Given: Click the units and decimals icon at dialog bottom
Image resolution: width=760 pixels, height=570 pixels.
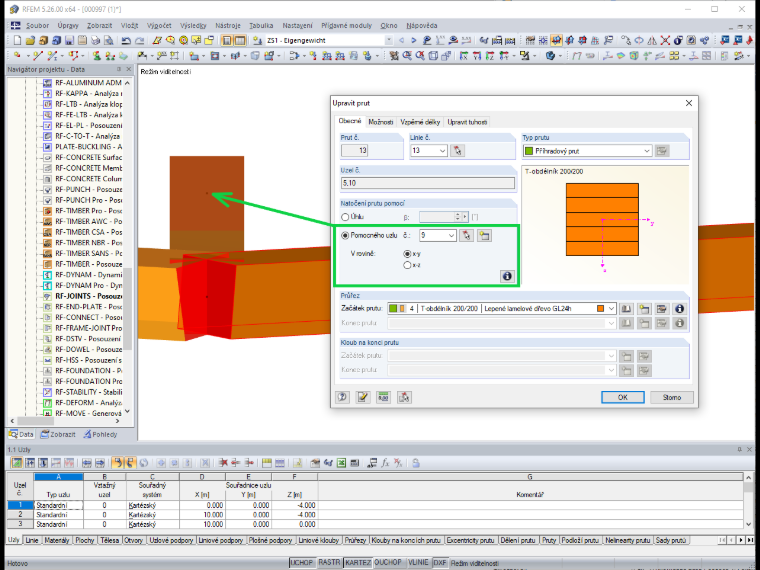Looking at the screenshot, I should (383, 397).
